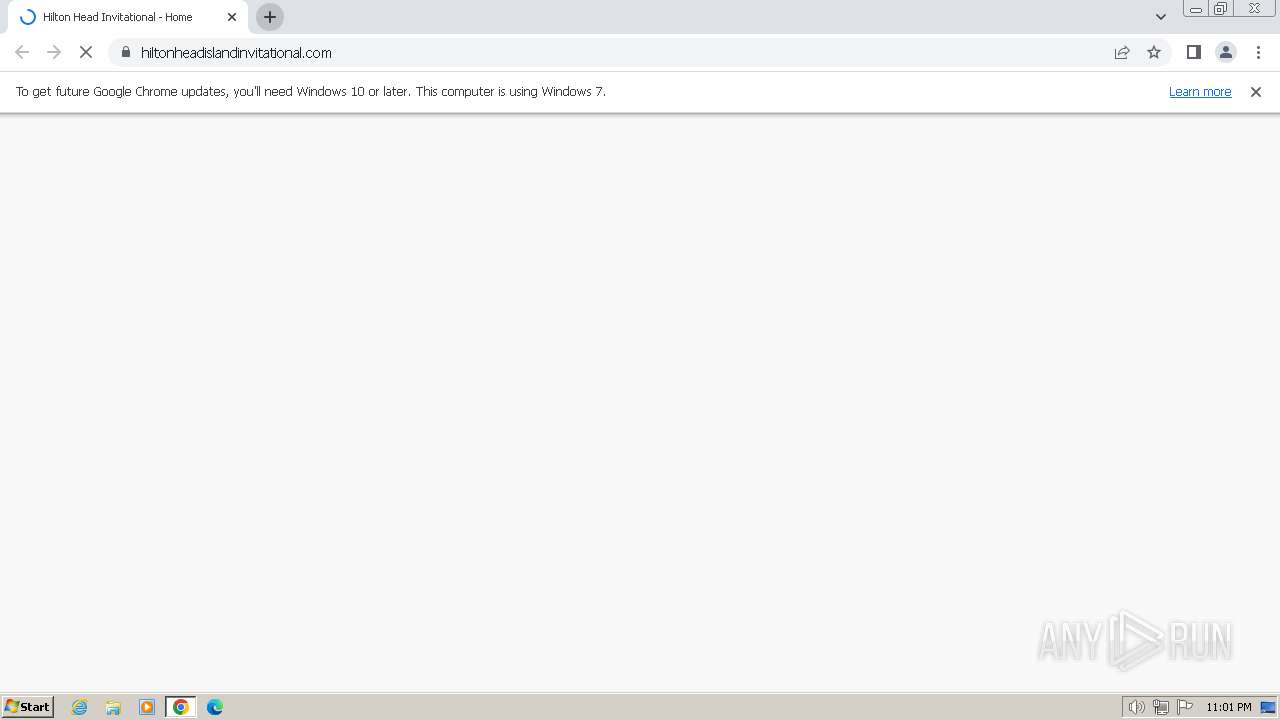Go back to previous page

(x=22, y=52)
